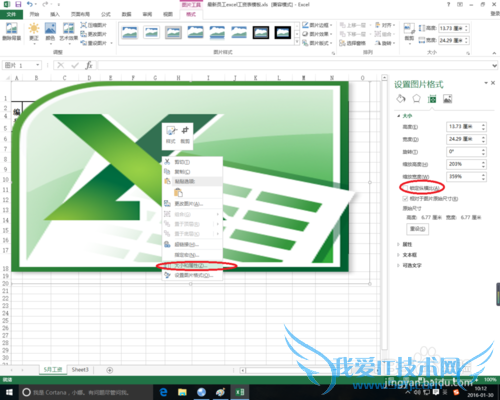
Task: Open the Corrections (更正) sun icon
Action: pos(34,28)
